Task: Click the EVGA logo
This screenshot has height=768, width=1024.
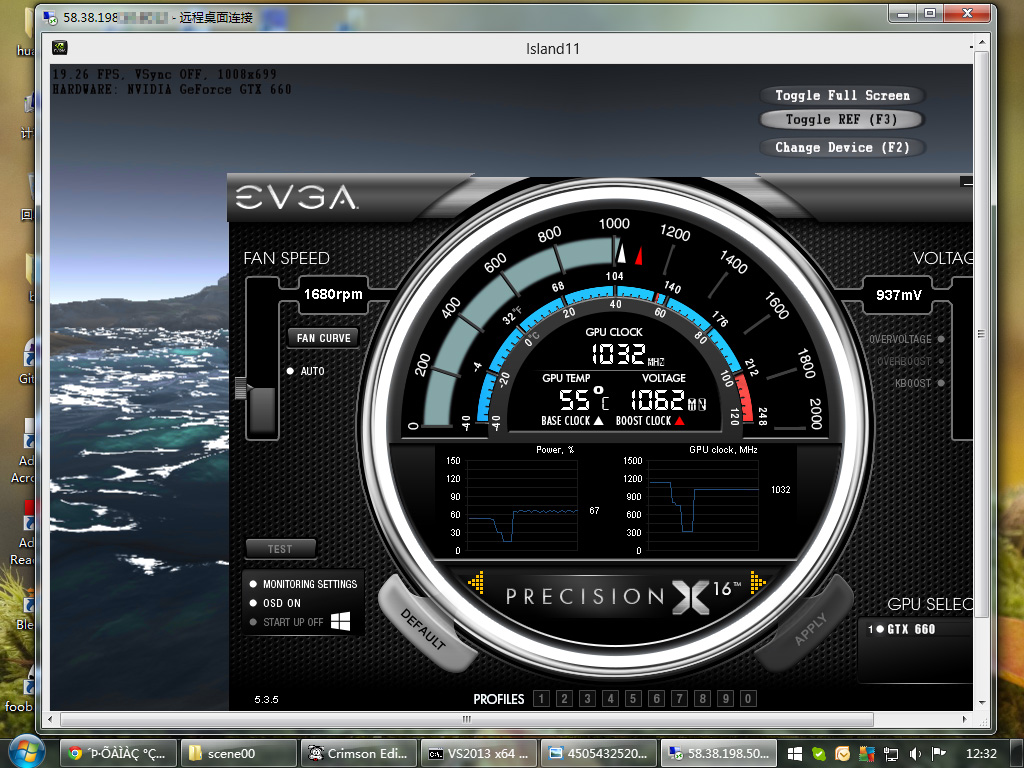Action: (x=296, y=197)
